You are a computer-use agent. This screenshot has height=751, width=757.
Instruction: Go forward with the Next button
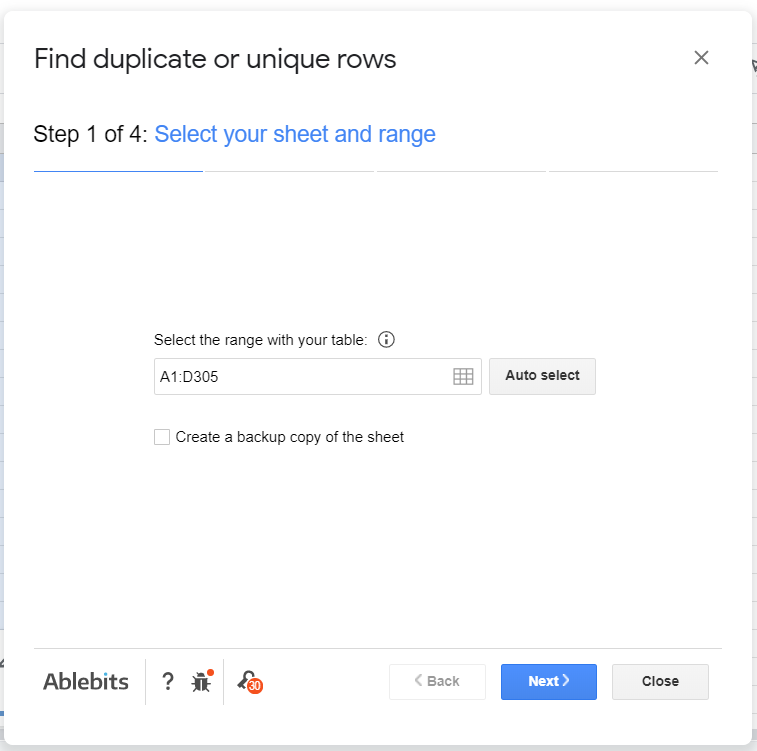tap(548, 681)
